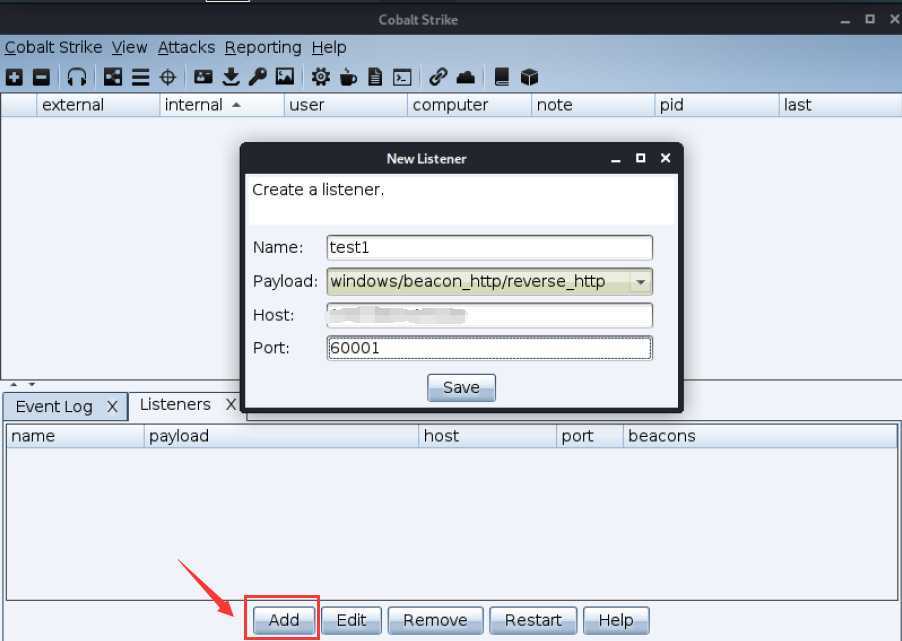Viewport: 902px width, 641px height.
Task: Open the View menu
Action: point(129,47)
